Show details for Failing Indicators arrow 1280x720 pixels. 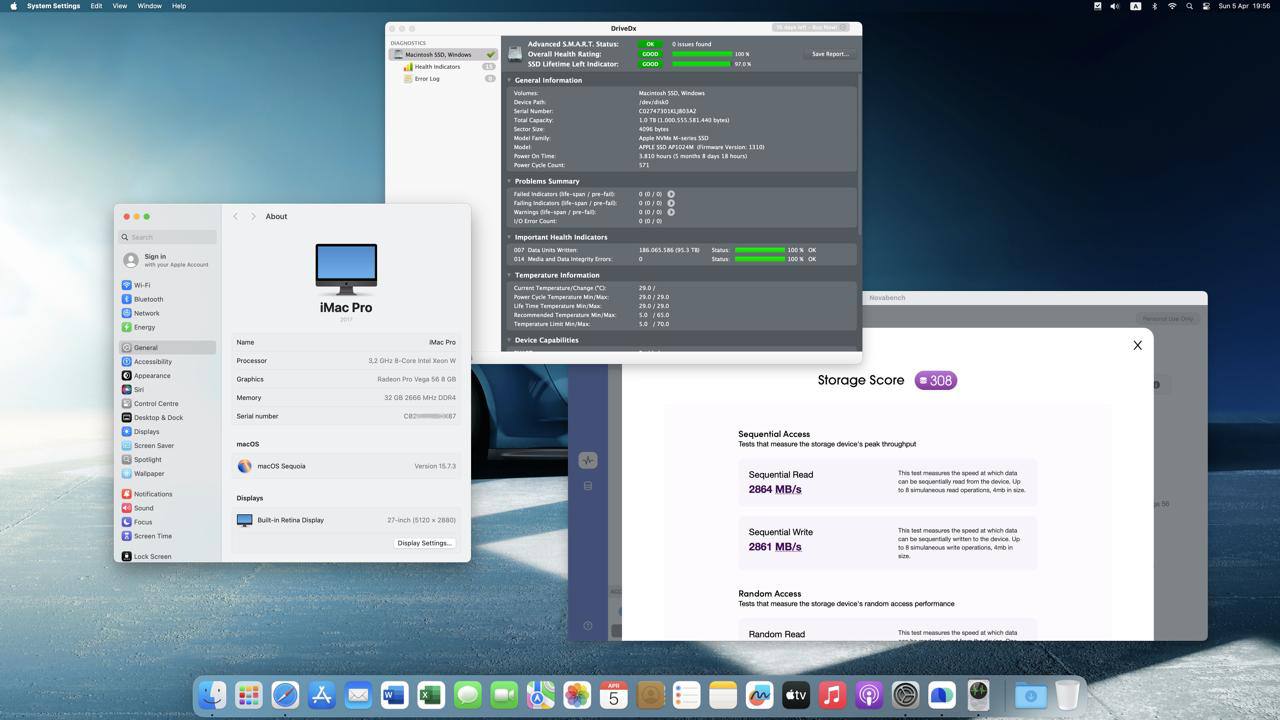tap(671, 203)
